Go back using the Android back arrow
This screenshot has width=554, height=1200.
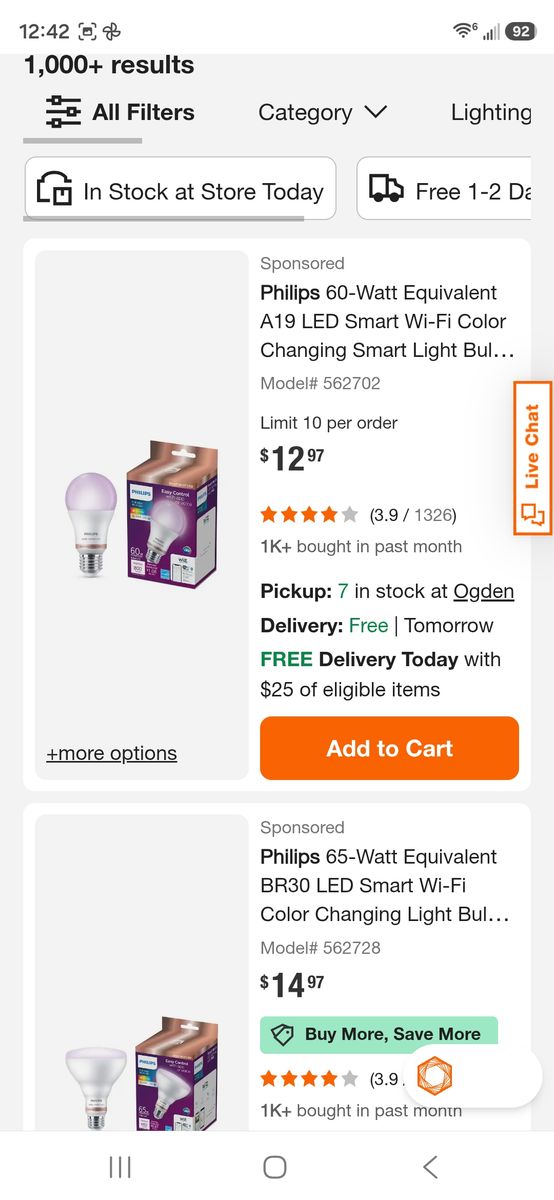tap(430, 1166)
